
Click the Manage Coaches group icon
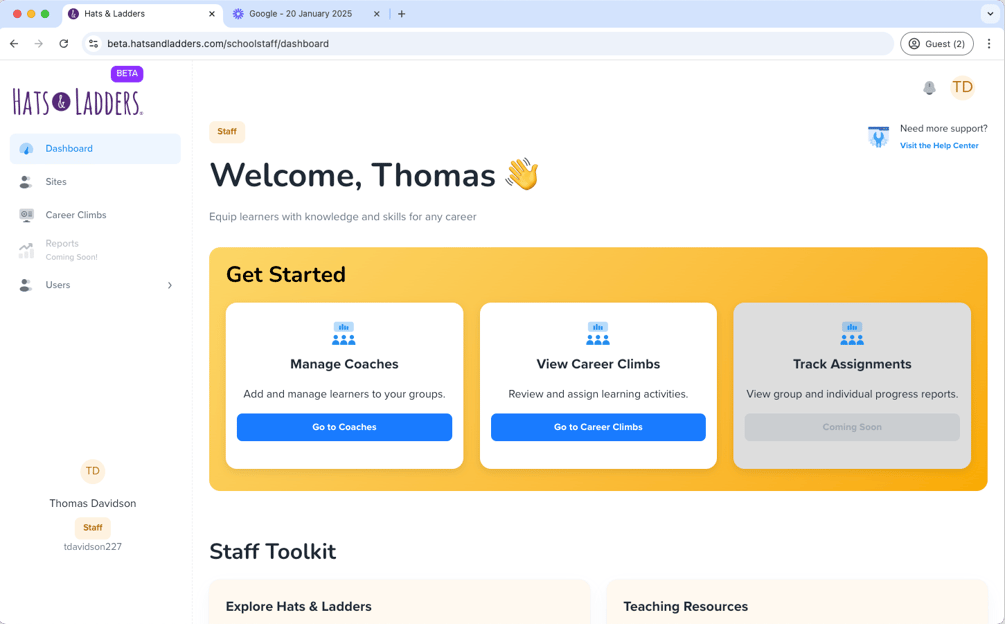tap(344, 334)
